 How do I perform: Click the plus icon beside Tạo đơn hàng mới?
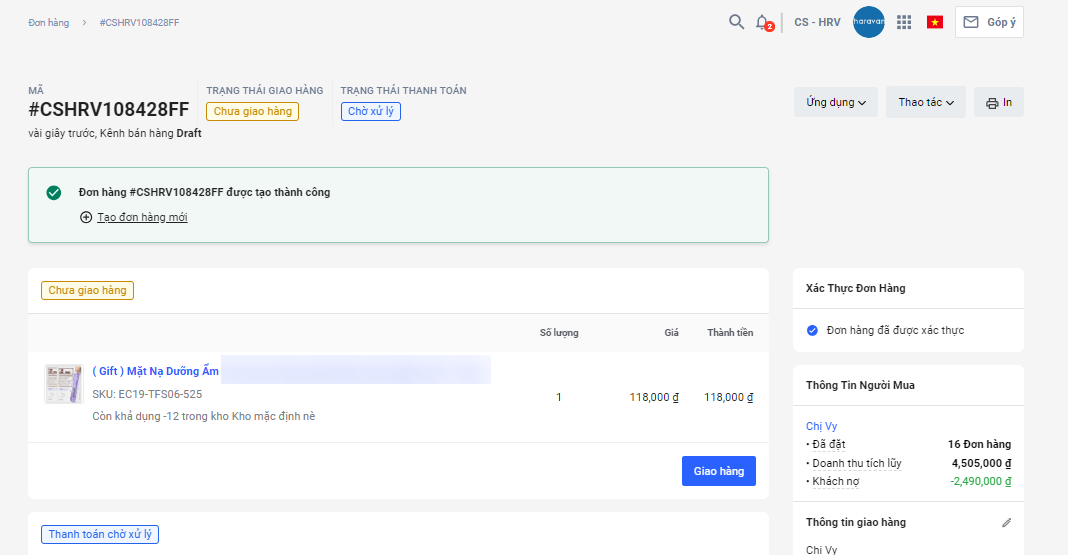tap(86, 217)
